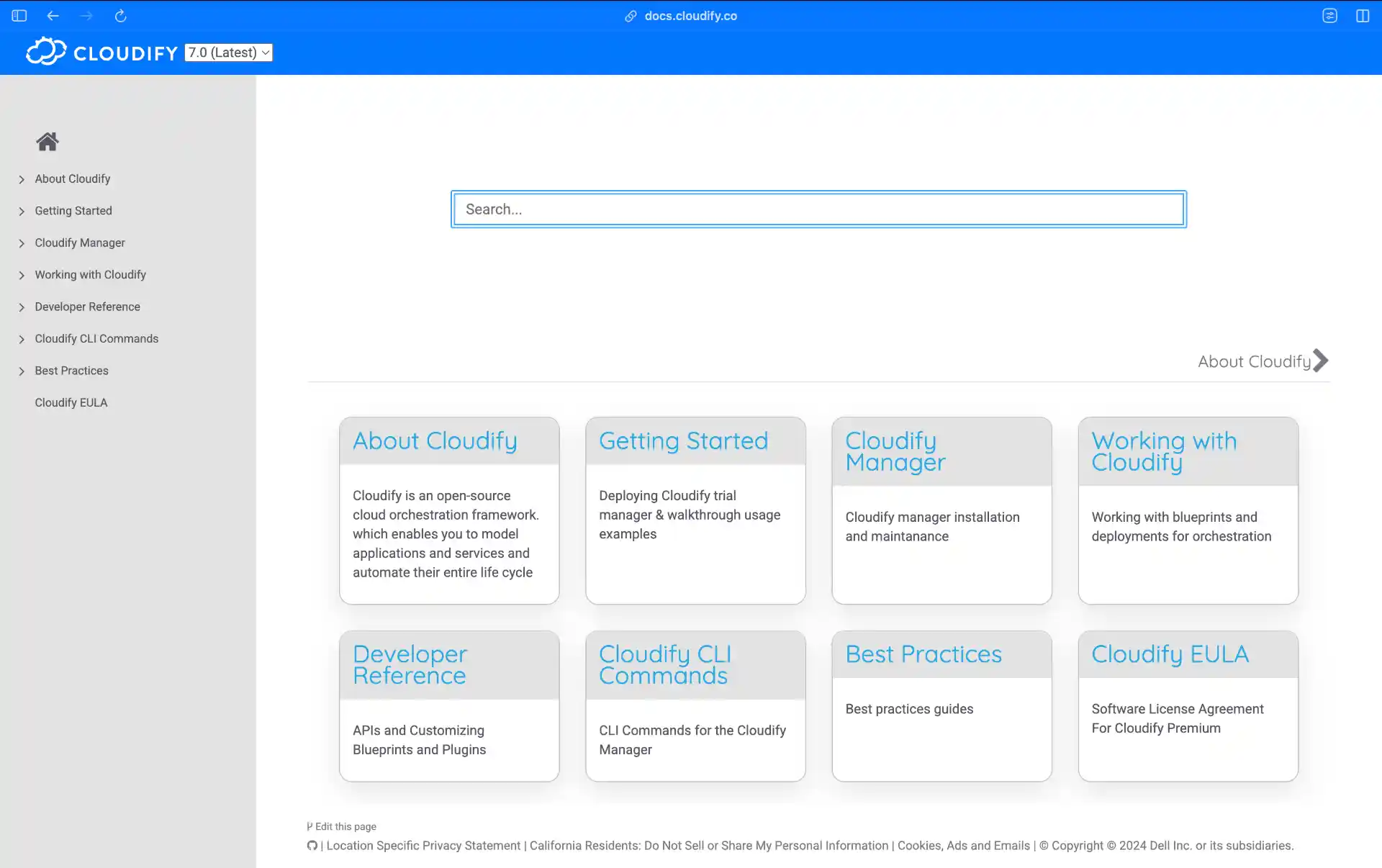The image size is (1382, 868).
Task: Select Cloudify EULA in the sidebar
Action: pyautogui.click(x=71, y=402)
